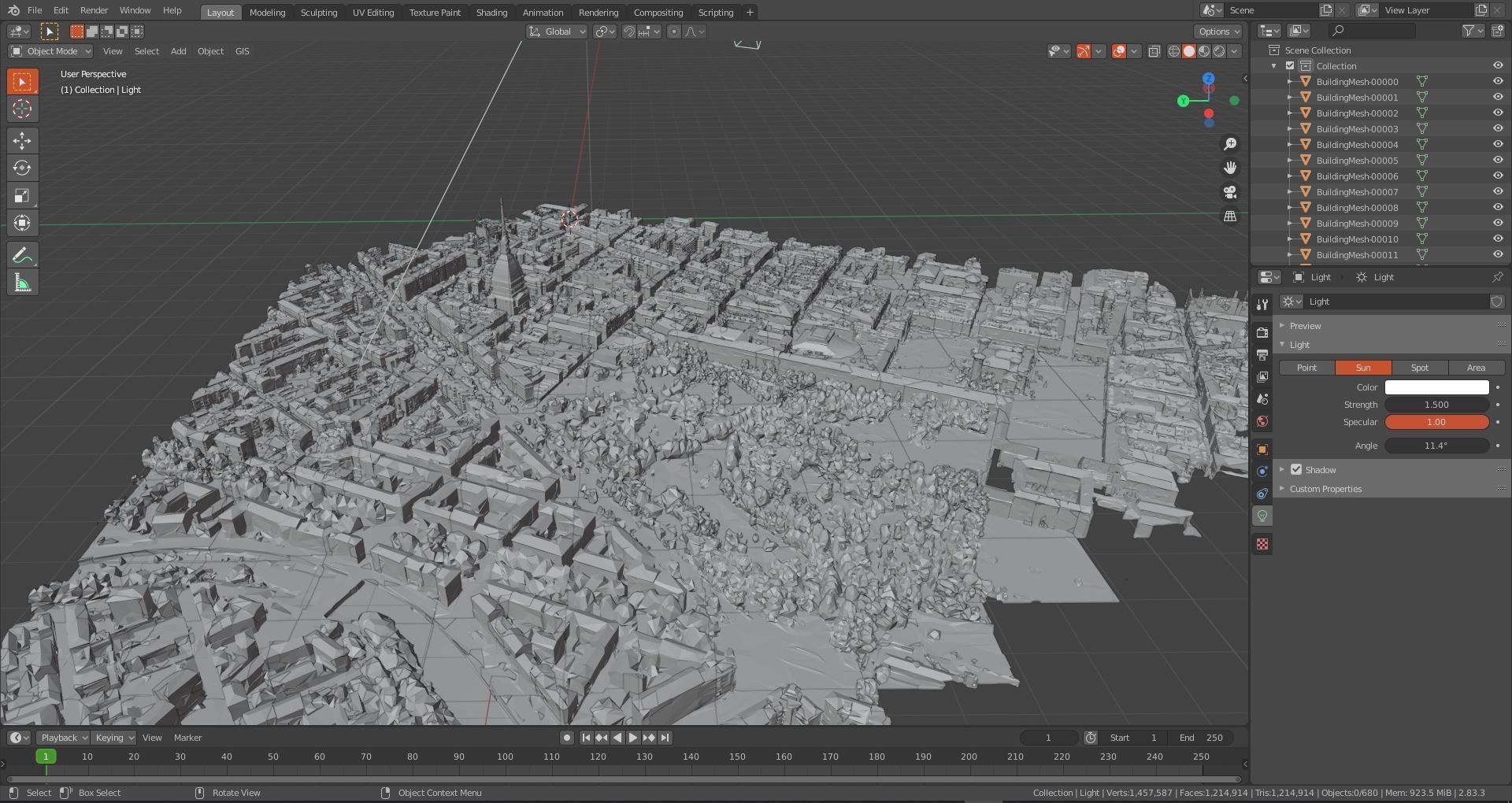Open the Global transform orientation dropdown
1512x803 pixels.
(x=557, y=31)
